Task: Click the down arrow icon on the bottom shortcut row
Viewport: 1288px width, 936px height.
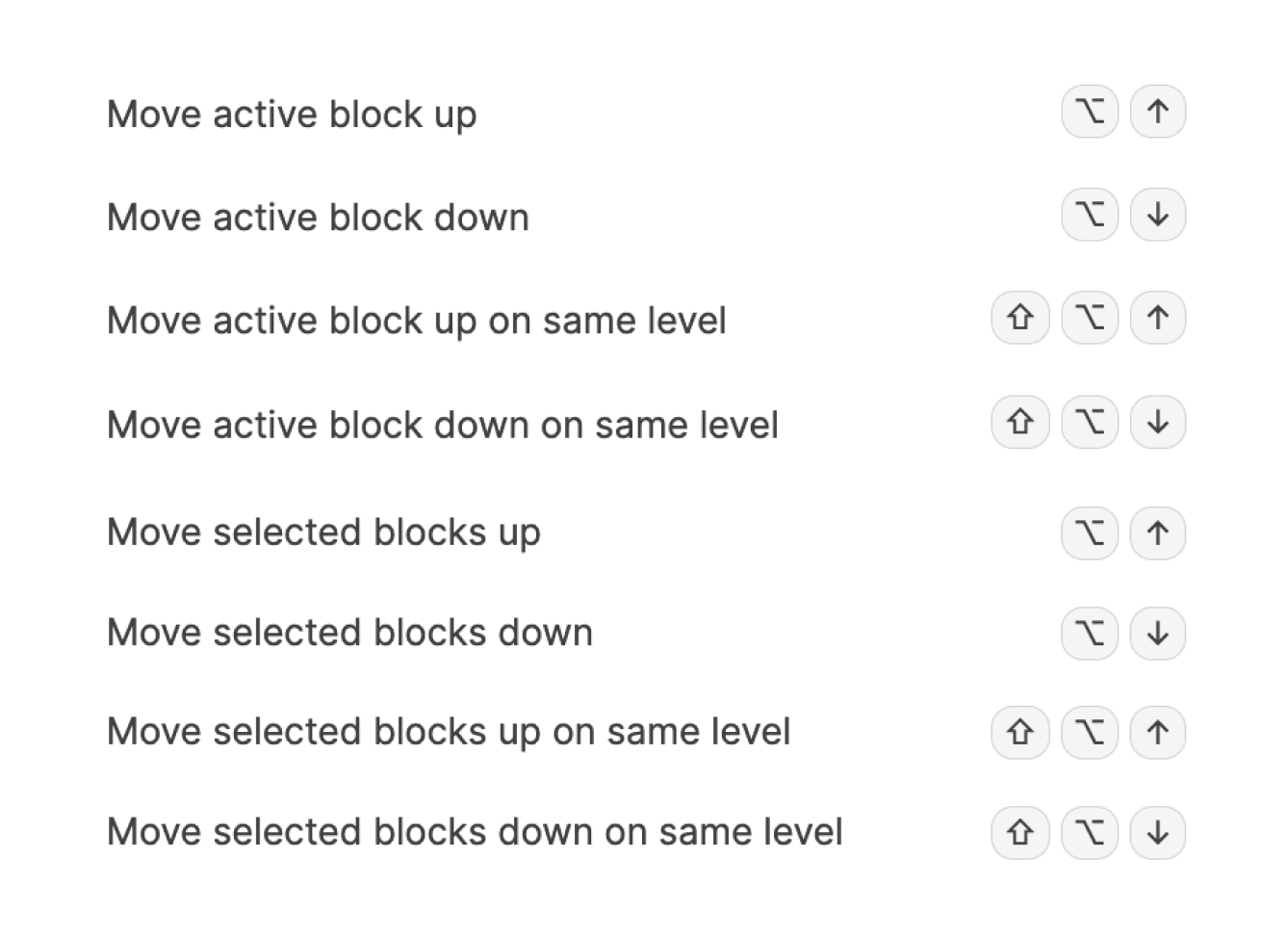Action: point(1157,832)
